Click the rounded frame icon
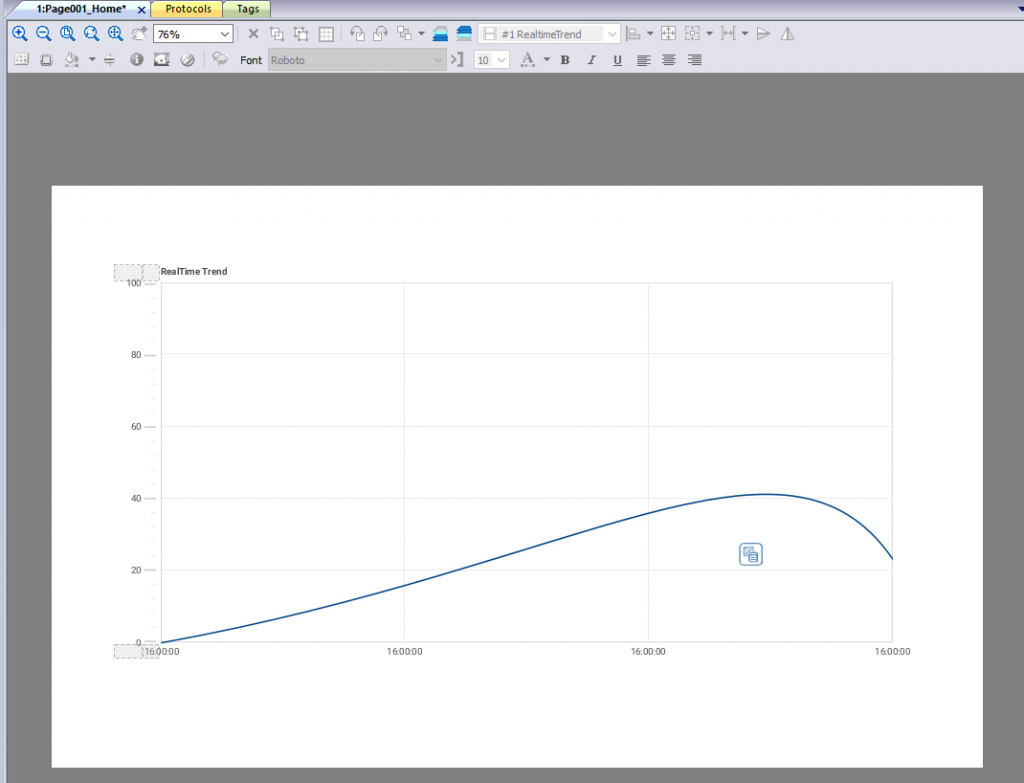 coord(46,60)
